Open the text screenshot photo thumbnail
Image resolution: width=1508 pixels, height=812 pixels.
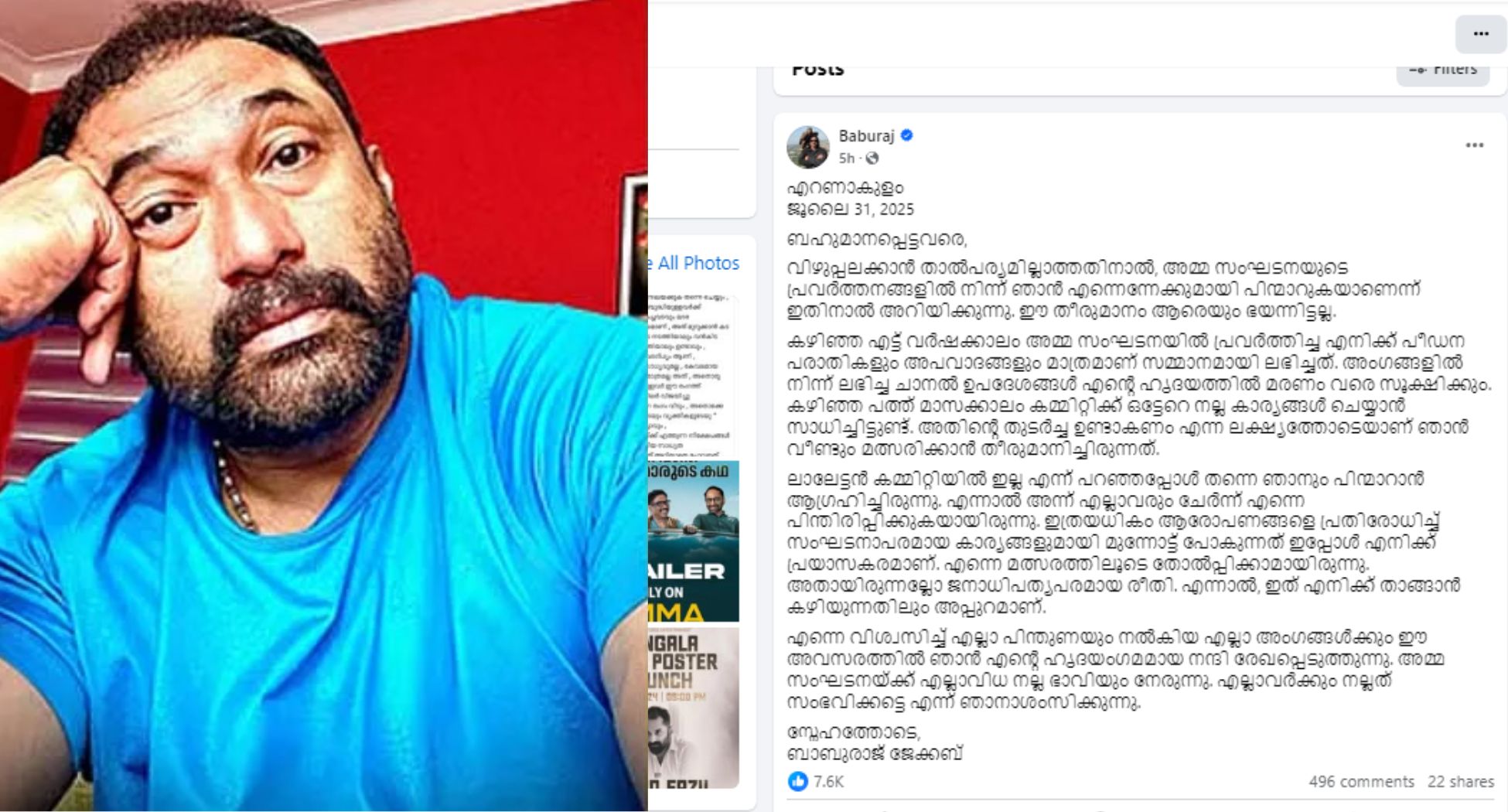point(694,376)
